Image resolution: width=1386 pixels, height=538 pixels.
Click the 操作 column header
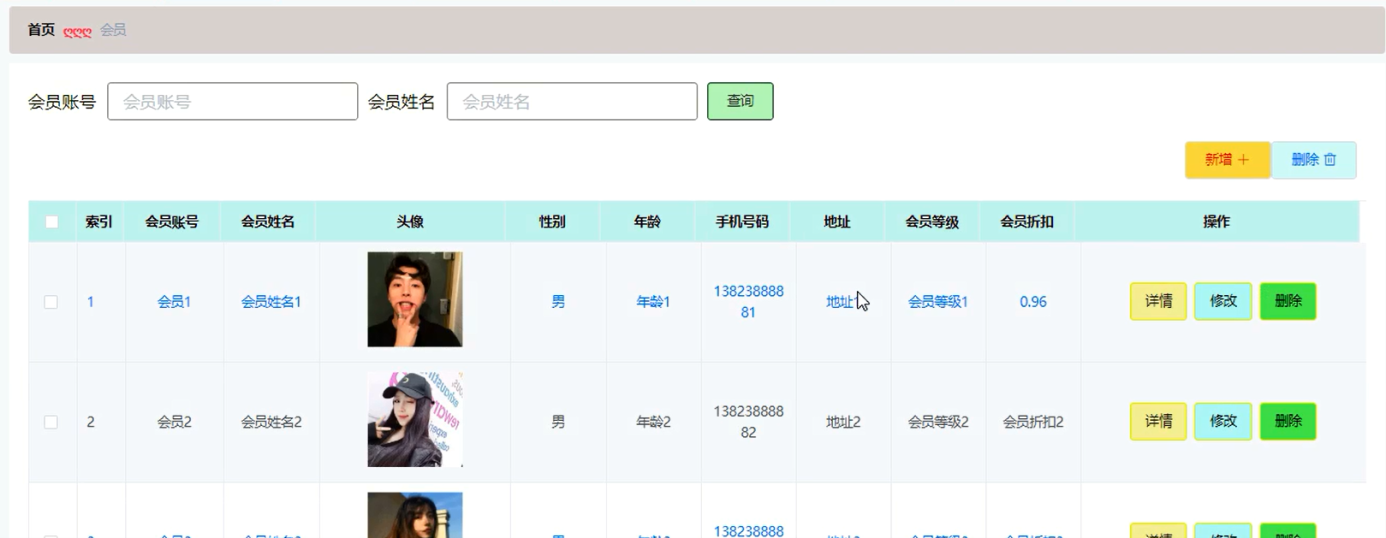pyautogui.click(x=1216, y=222)
